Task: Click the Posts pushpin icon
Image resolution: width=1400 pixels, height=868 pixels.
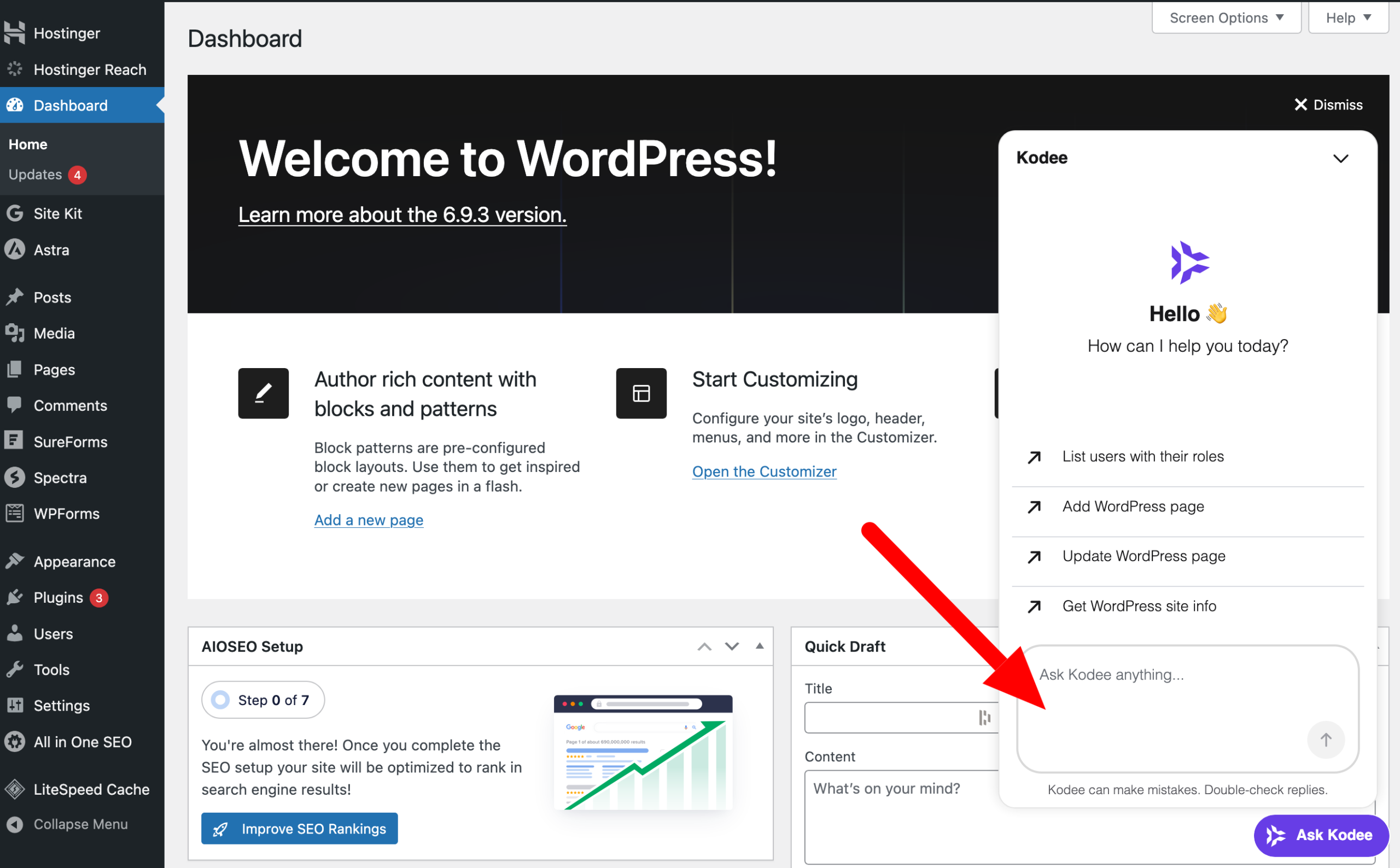Action: tap(15, 297)
